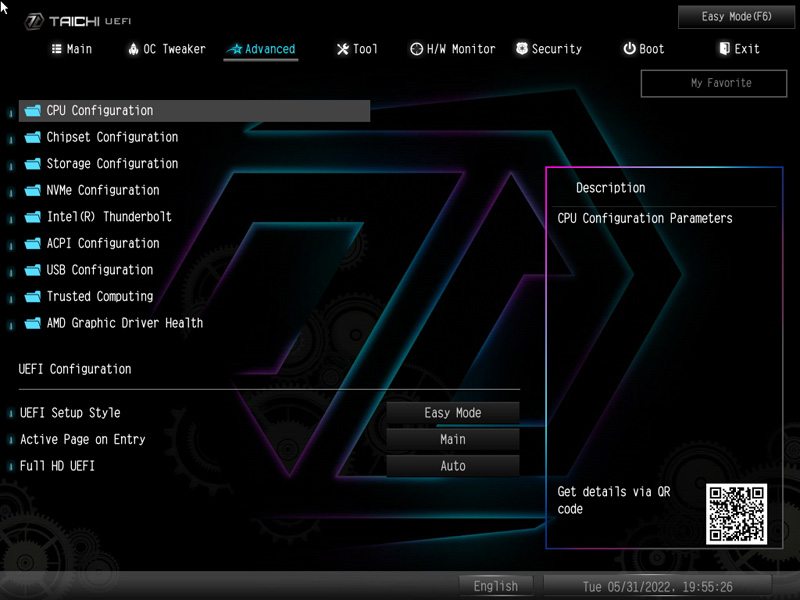This screenshot has width=800, height=600.
Task: Click the Description panel heading
Action: click(x=611, y=188)
